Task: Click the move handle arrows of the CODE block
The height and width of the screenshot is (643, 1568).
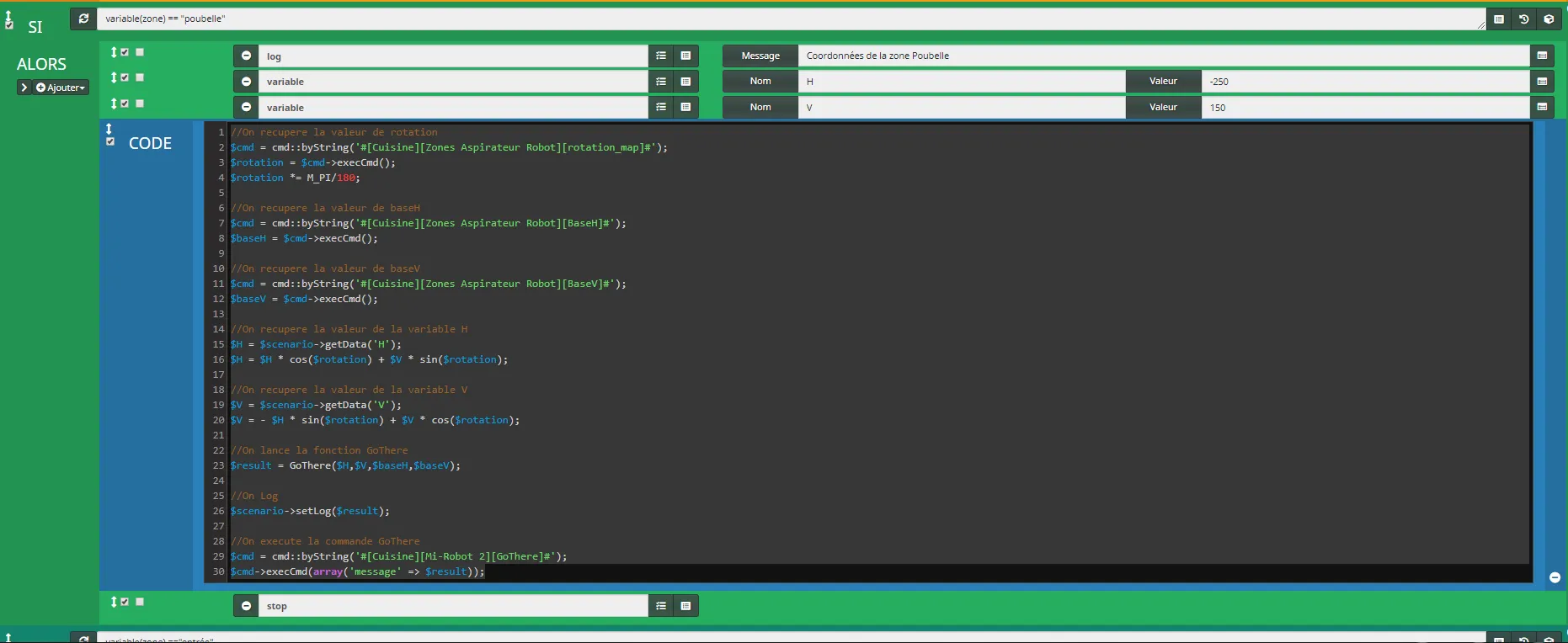Action: 109,128
